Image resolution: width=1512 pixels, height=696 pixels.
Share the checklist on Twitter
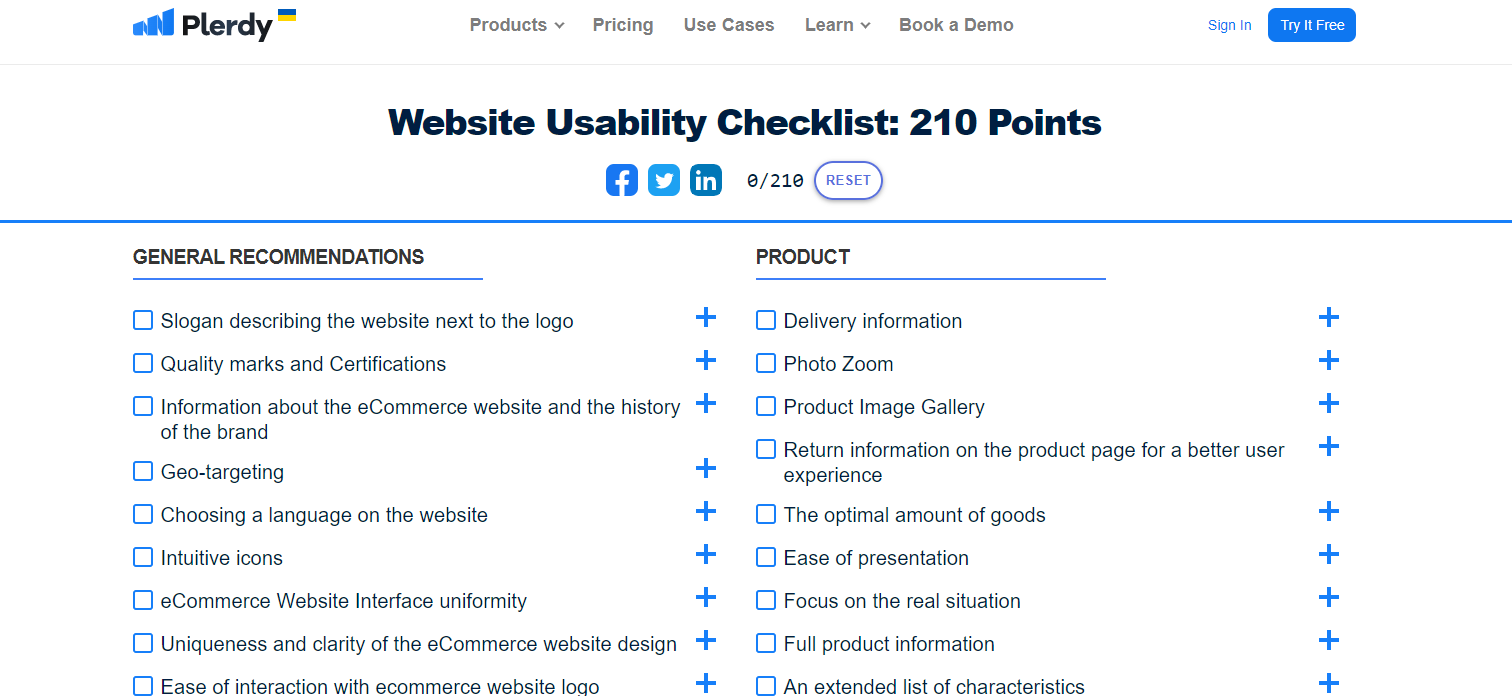(x=663, y=180)
